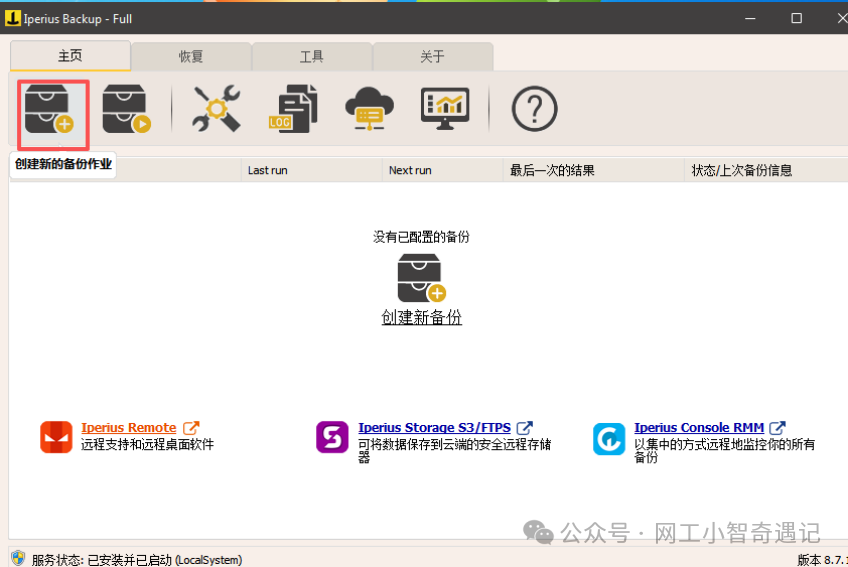
Task: Open settings via wrench and gear icon
Action: pyautogui.click(x=216, y=109)
